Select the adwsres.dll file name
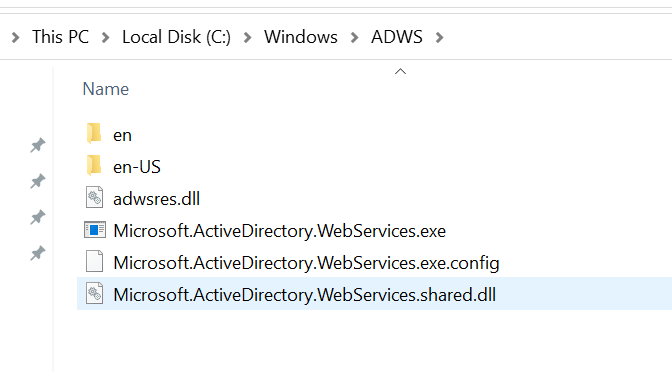Image resolution: width=672 pixels, height=372 pixels. pyautogui.click(x=156, y=199)
